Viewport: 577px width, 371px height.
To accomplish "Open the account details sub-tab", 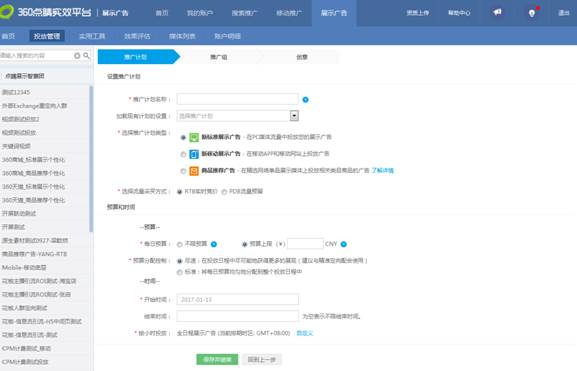I will click(227, 36).
